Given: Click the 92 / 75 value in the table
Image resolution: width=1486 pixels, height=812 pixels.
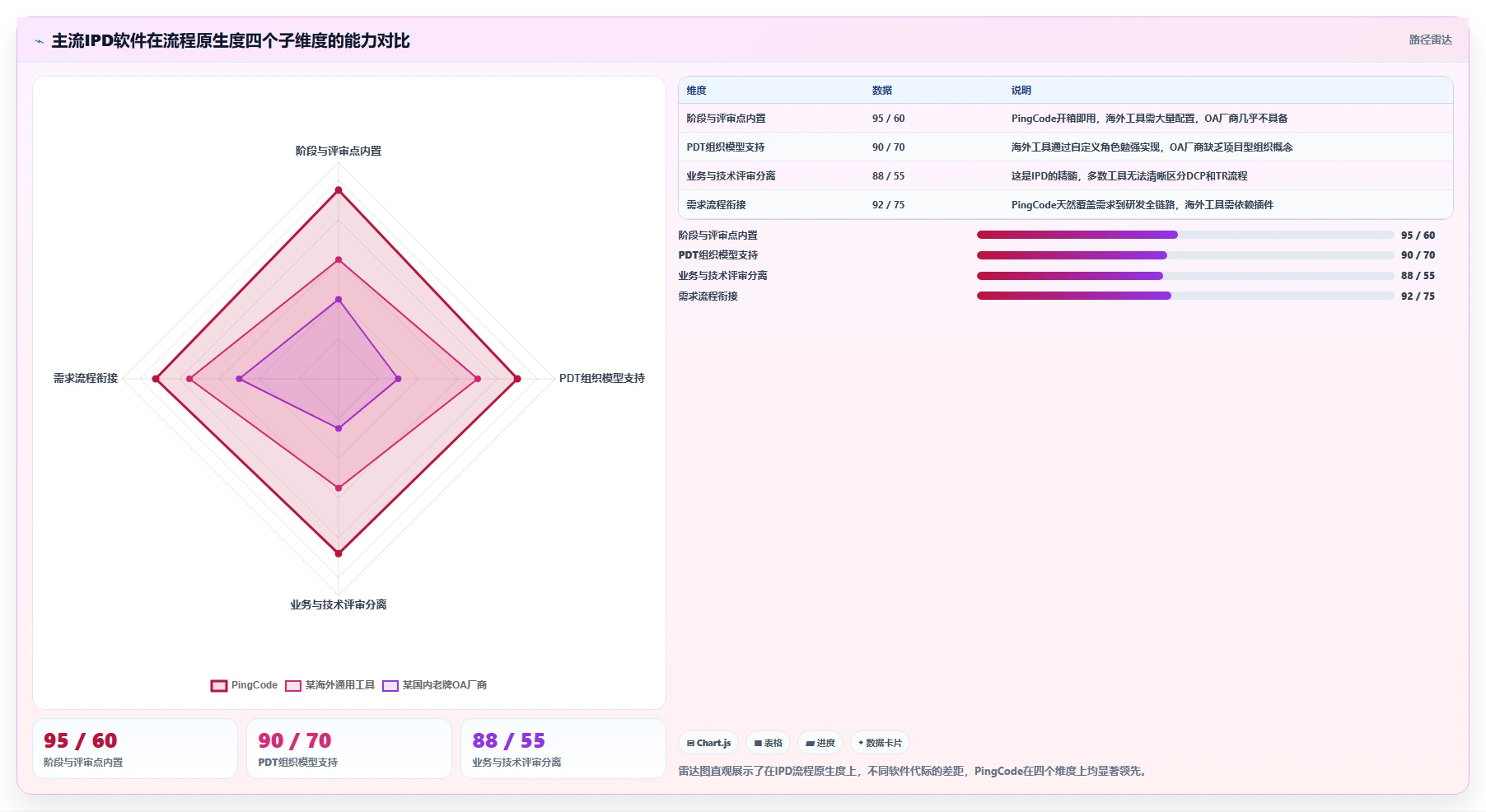Looking at the screenshot, I should coord(888,205).
